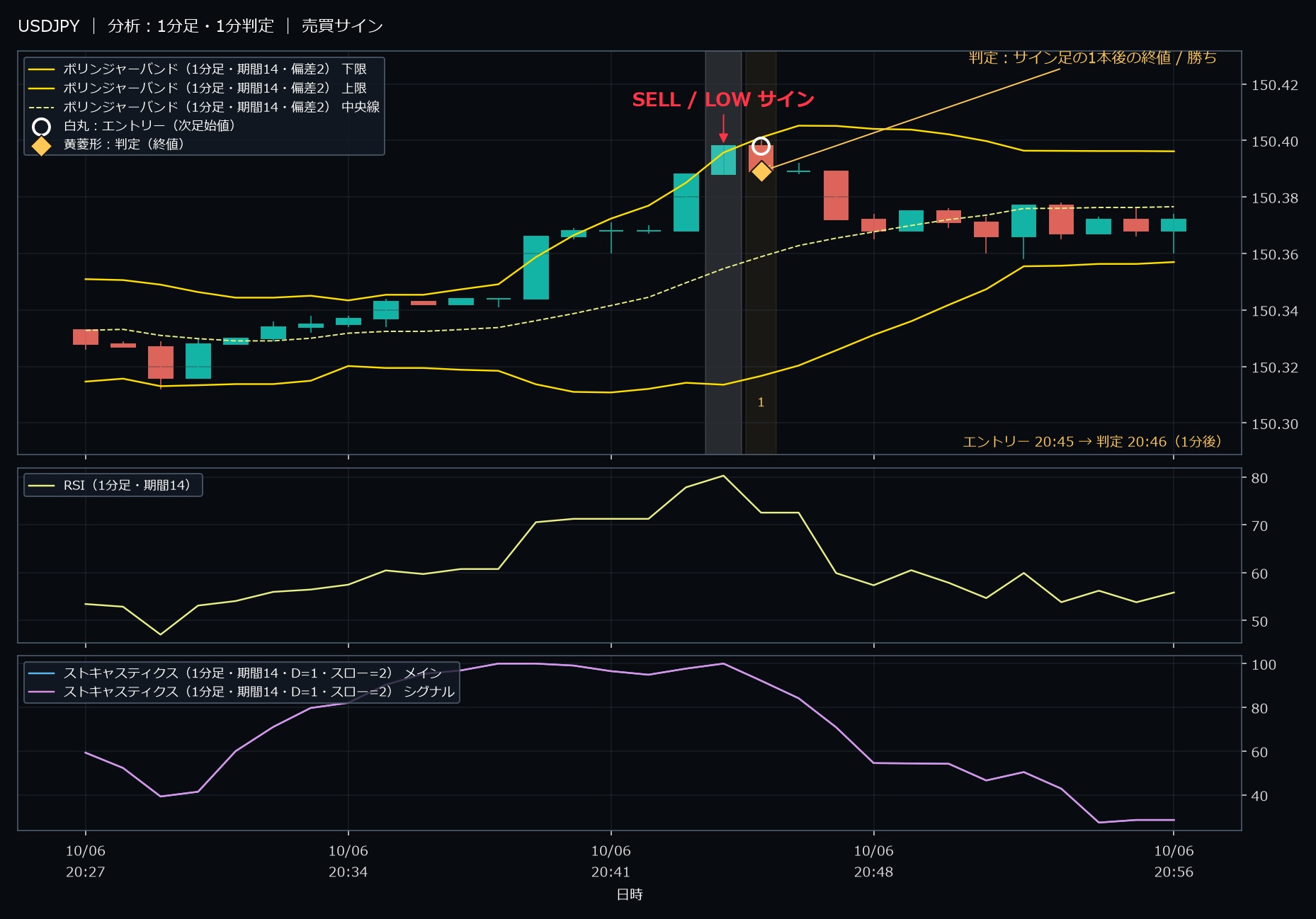Click price axis label 150.40

tap(1275, 142)
